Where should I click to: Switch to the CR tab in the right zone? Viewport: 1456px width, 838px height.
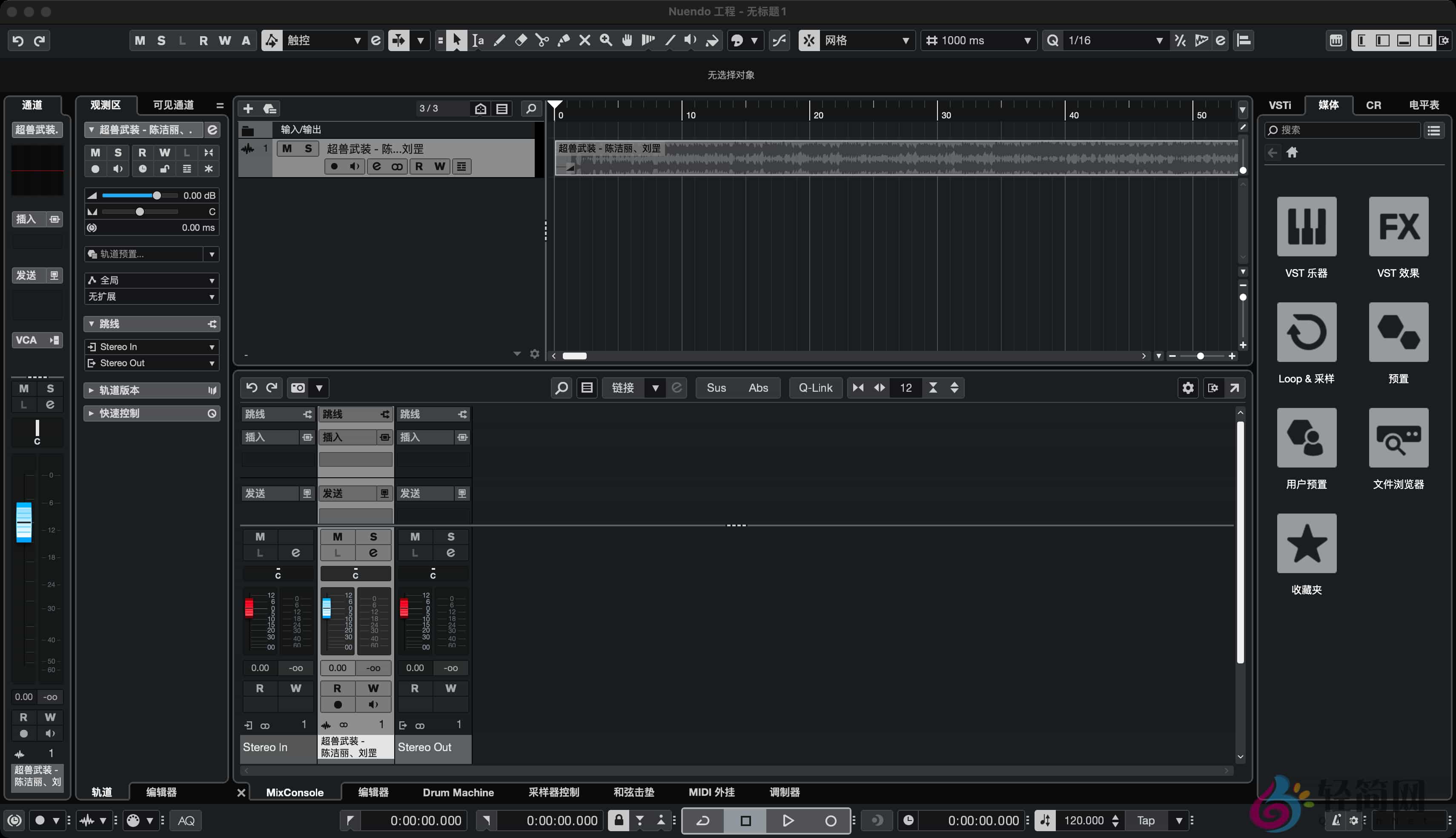tap(1374, 104)
